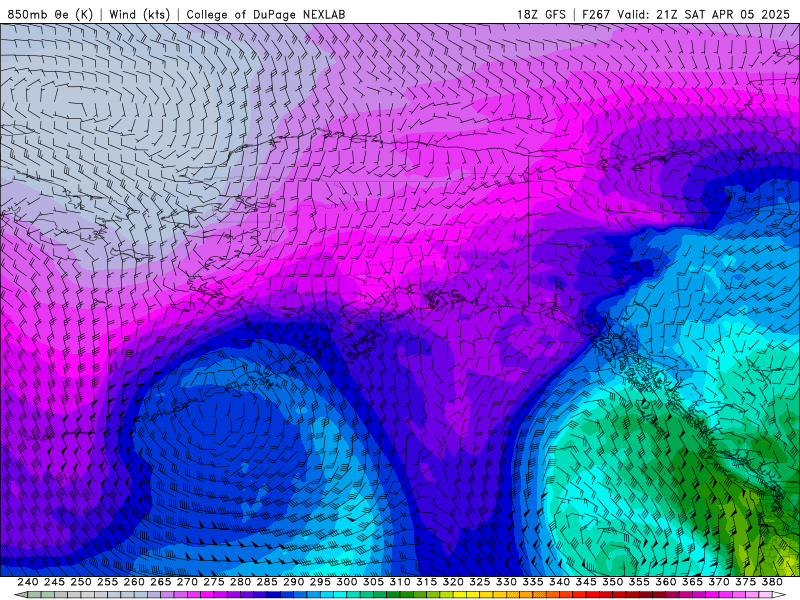
Task: Click the 300 value on the color scale
Action: [x=346, y=582]
